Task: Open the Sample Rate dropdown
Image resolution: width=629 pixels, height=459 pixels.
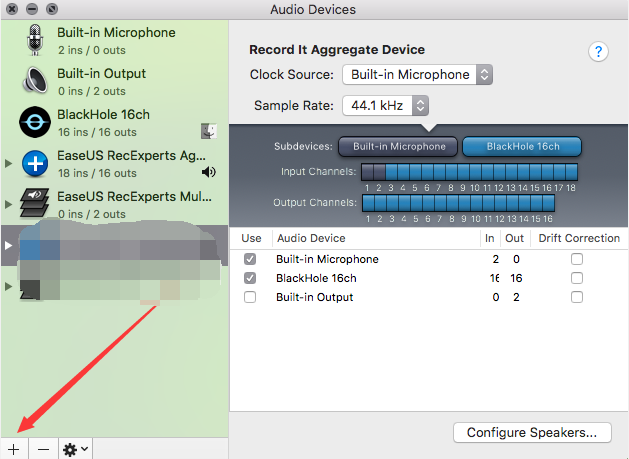Action: [x=386, y=106]
